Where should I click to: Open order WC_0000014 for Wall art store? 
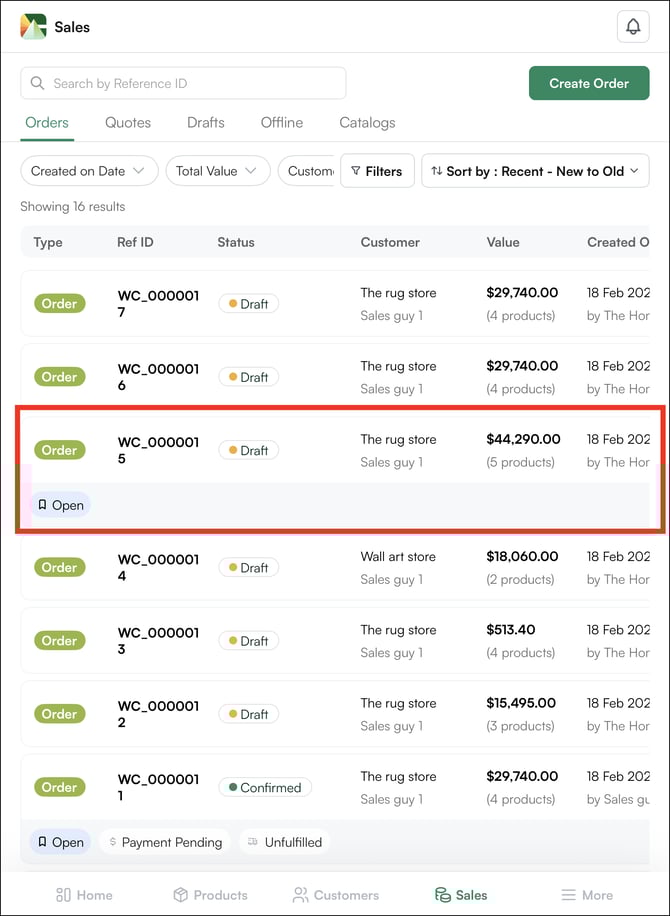(158, 568)
